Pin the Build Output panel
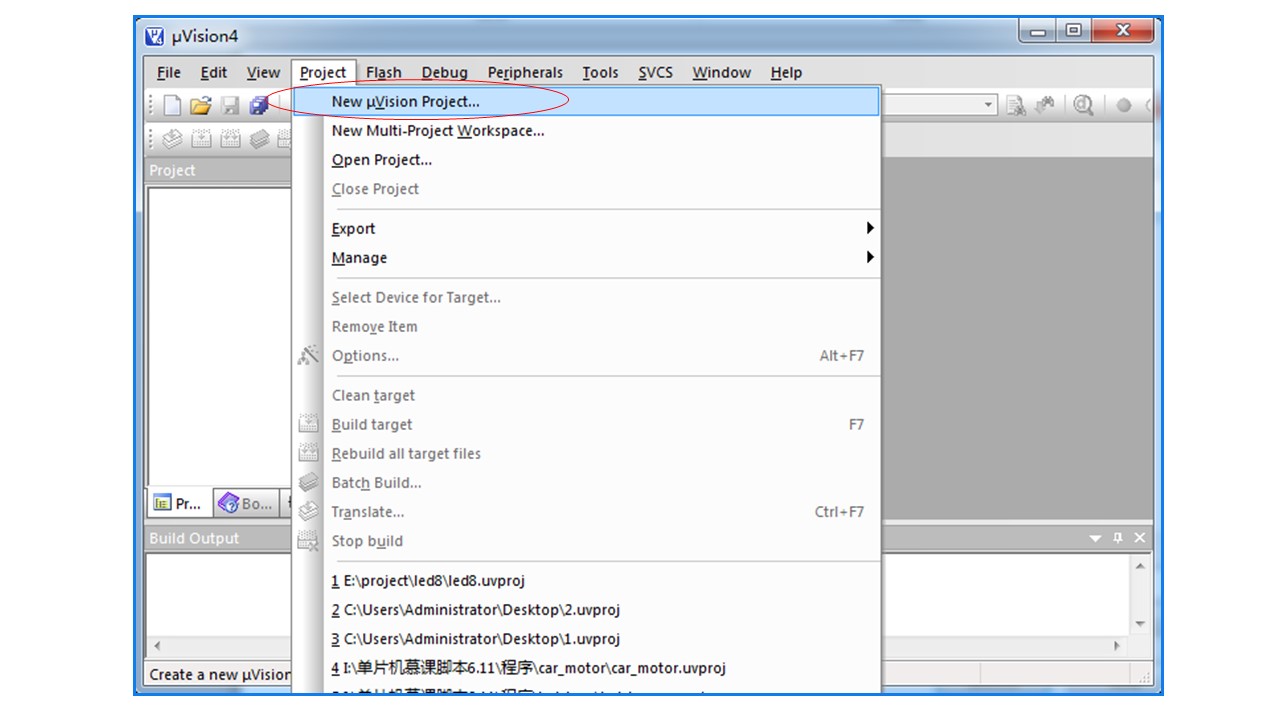This screenshot has height=720, width=1280. point(1118,538)
